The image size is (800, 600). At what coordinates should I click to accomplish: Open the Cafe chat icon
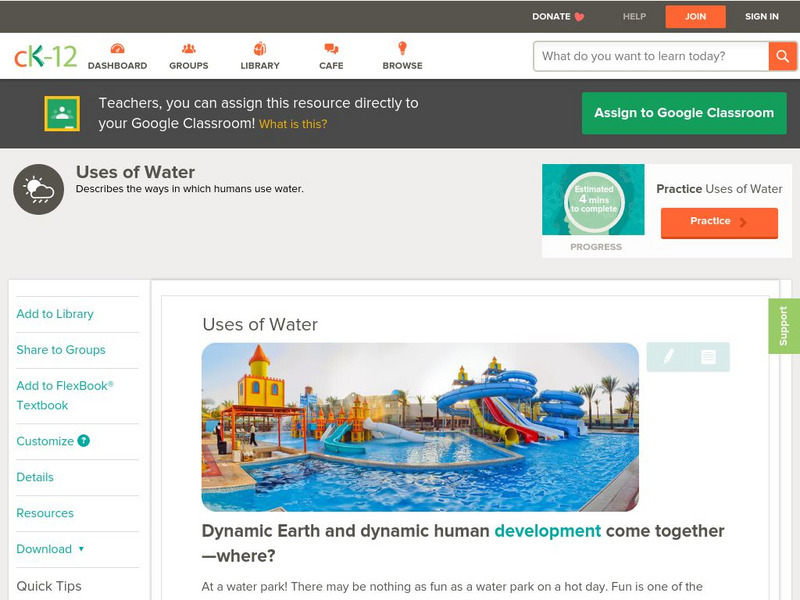(x=331, y=49)
